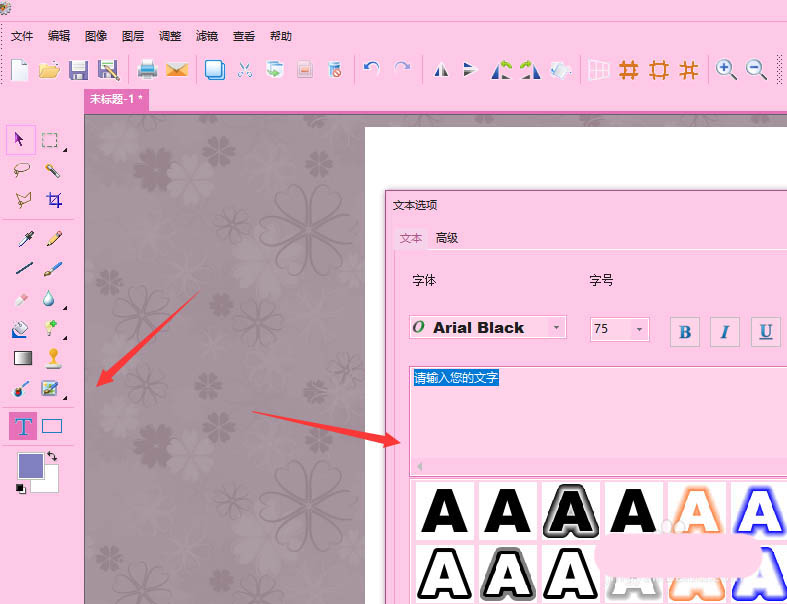Click the Save As floppy-pencil icon

point(108,70)
